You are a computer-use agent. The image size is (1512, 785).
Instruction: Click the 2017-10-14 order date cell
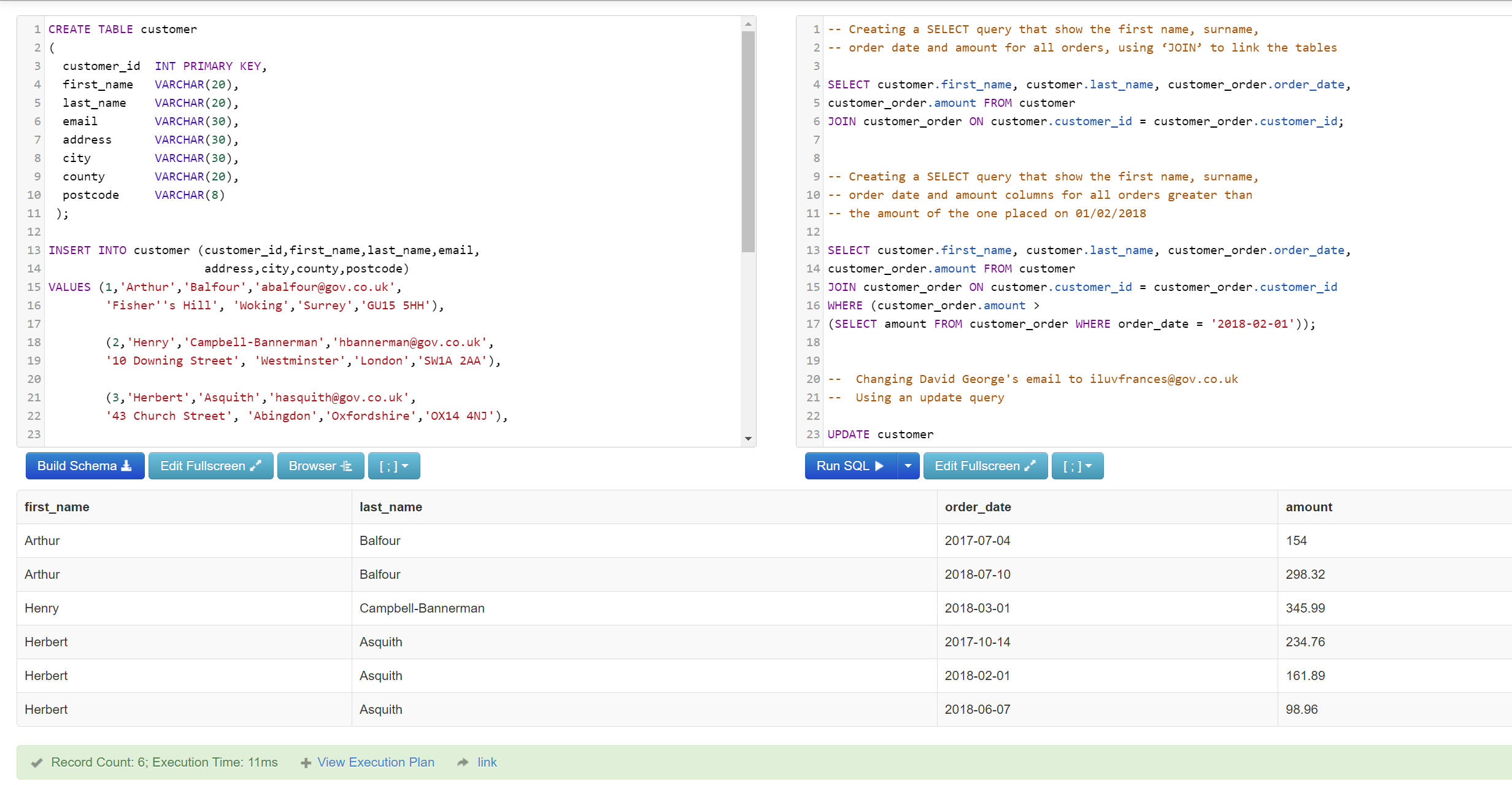click(1108, 642)
